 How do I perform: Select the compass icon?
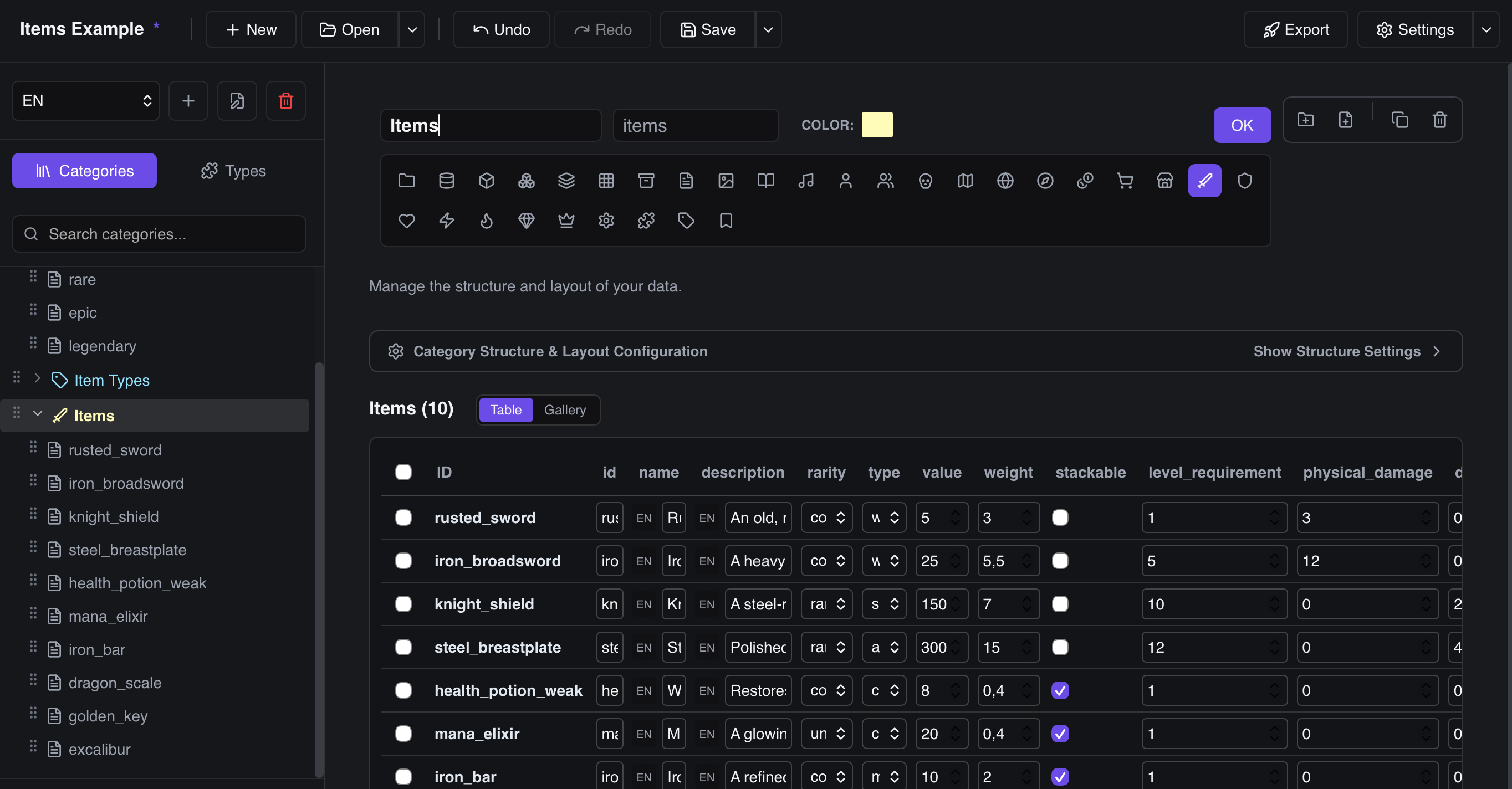point(1045,181)
